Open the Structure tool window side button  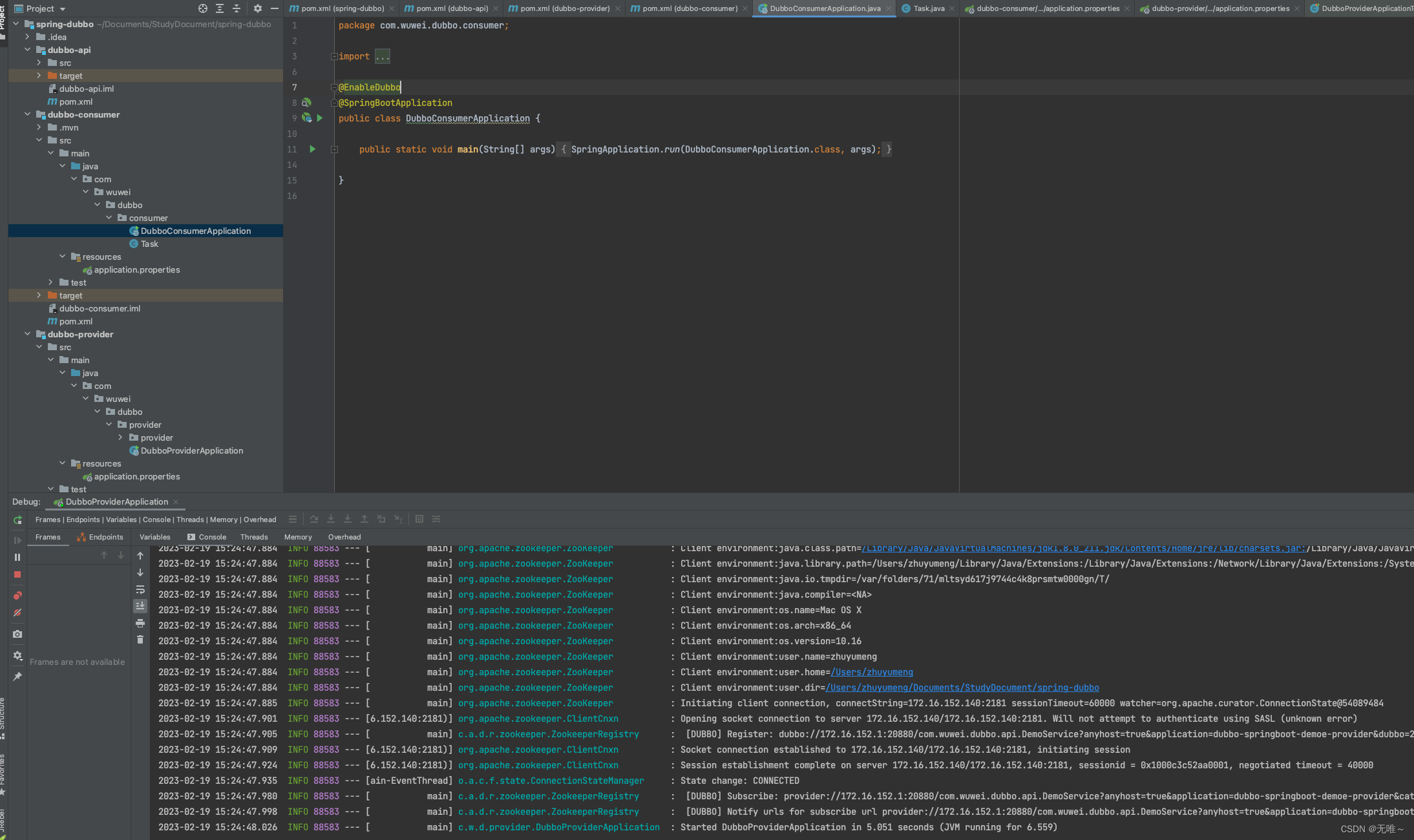point(3,717)
